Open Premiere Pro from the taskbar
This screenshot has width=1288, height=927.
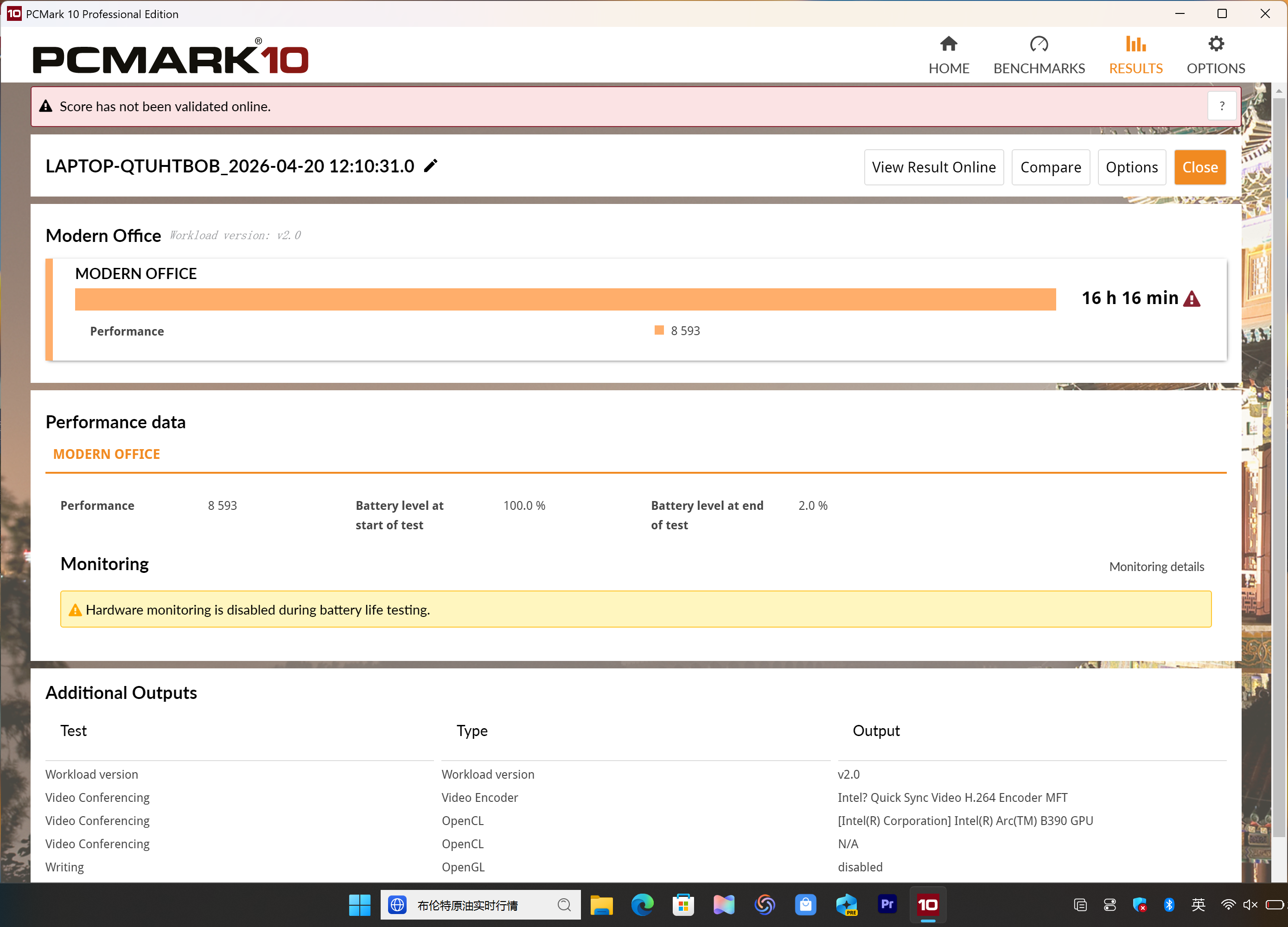pyautogui.click(x=887, y=904)
